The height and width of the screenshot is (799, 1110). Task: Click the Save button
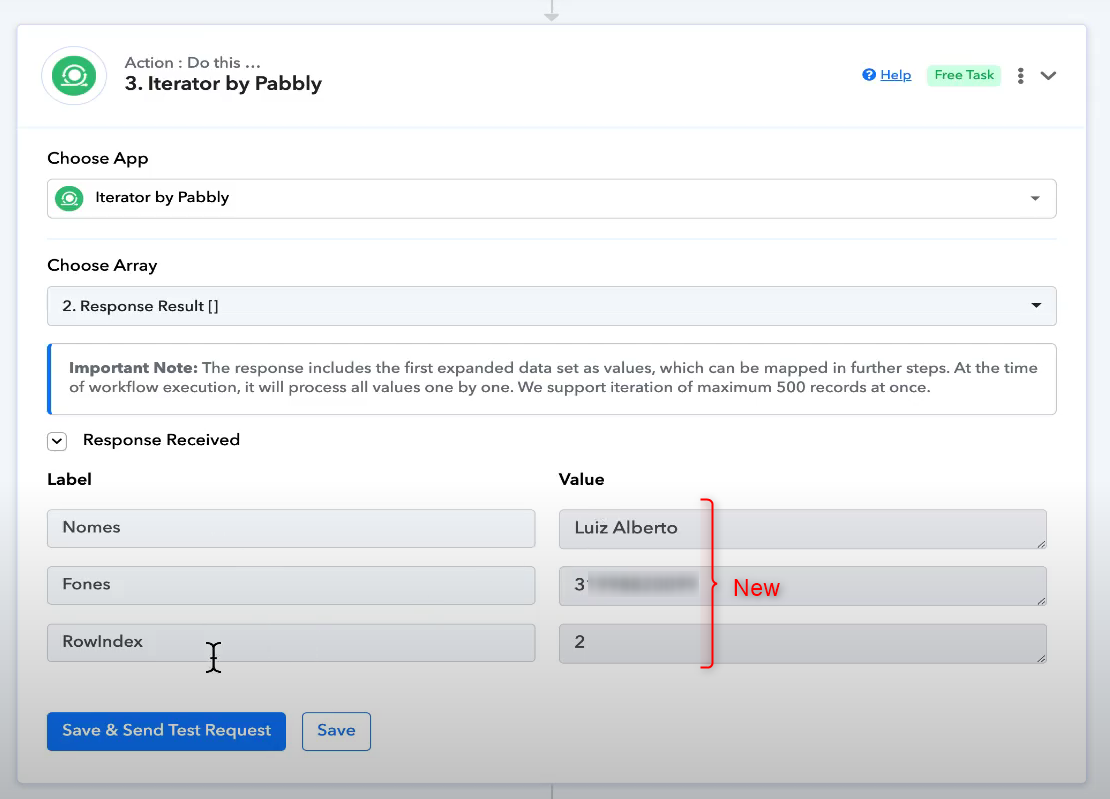tap(336, 731)
